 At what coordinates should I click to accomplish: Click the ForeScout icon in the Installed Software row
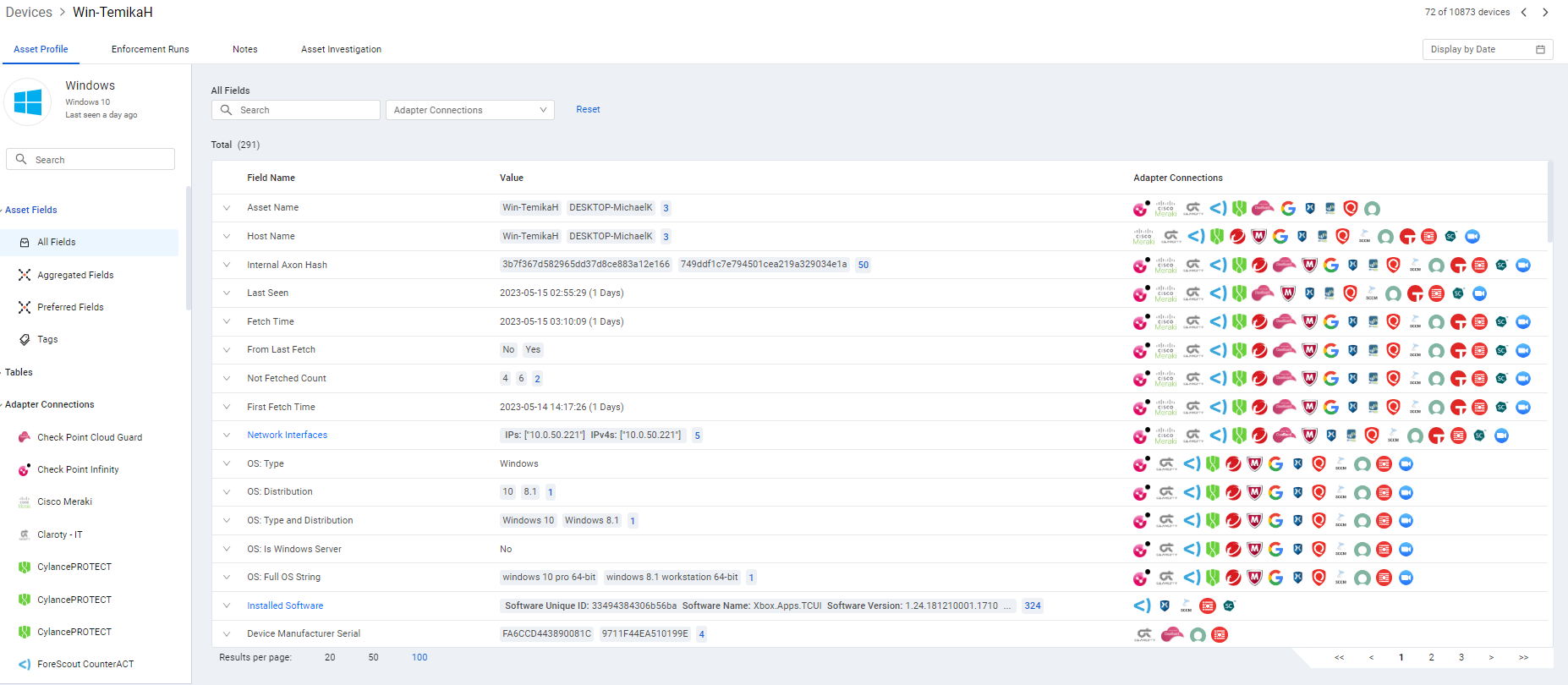click(x=1142, y=606)
